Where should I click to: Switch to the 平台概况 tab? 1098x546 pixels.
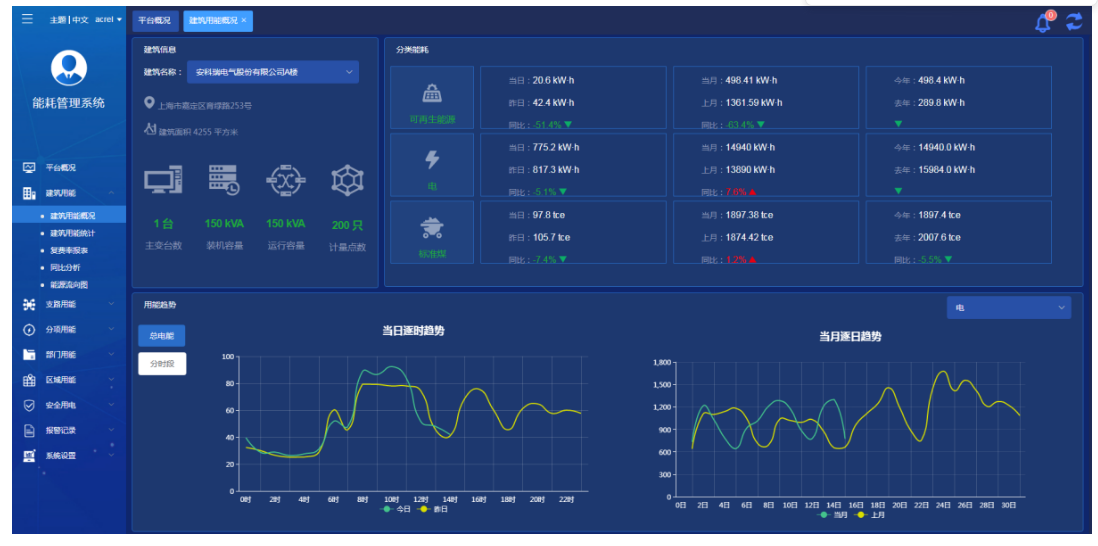click(154, 20)
